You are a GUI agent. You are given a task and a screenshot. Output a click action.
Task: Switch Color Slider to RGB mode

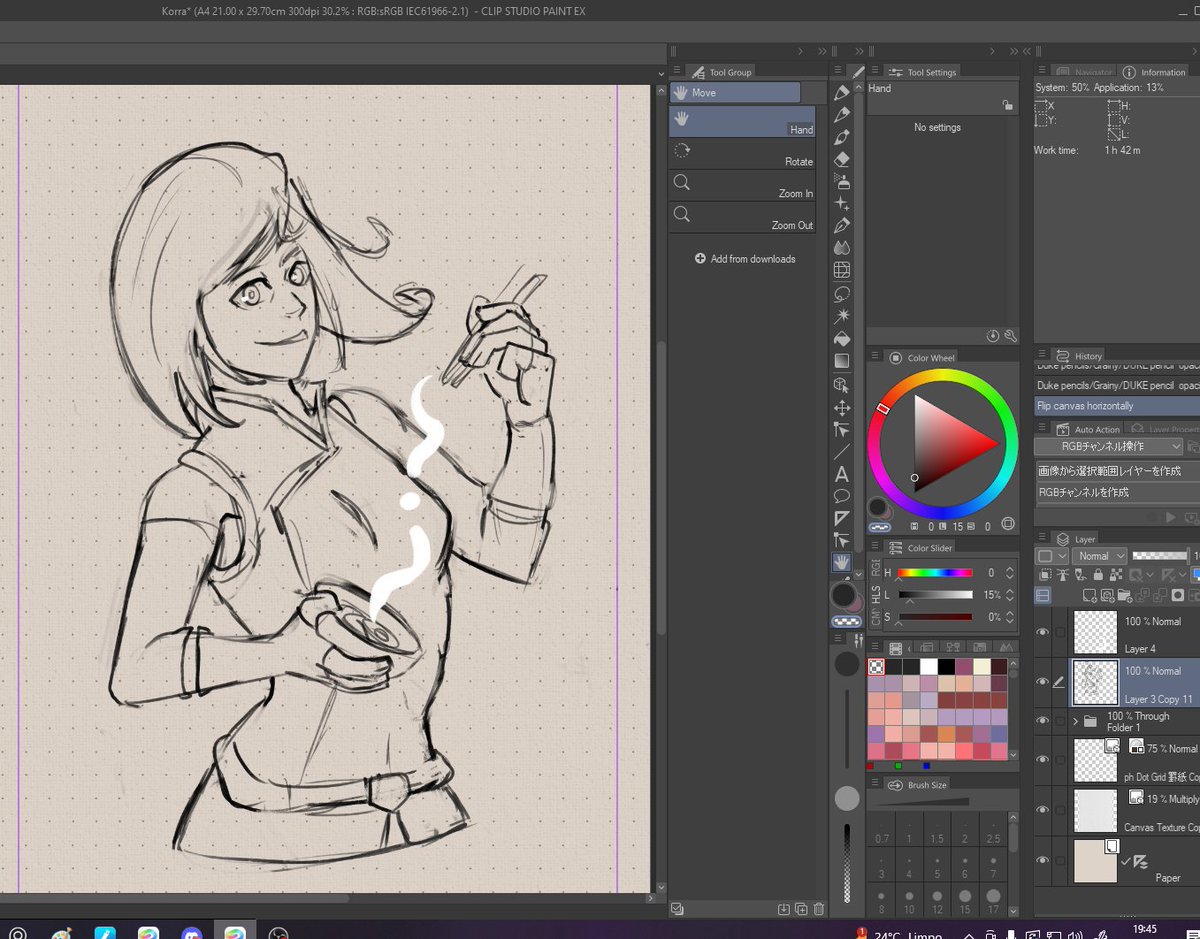coord(877,568)
